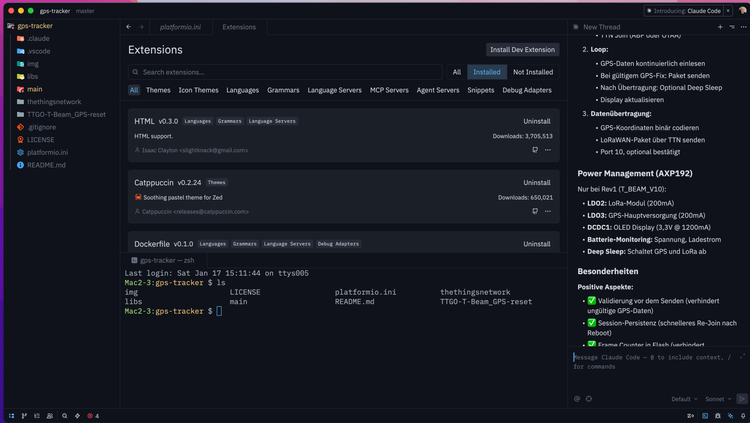Click the Introducing Claude Code banner
Viewport: 750px width, 423px height.
click(x=684, y=11)
